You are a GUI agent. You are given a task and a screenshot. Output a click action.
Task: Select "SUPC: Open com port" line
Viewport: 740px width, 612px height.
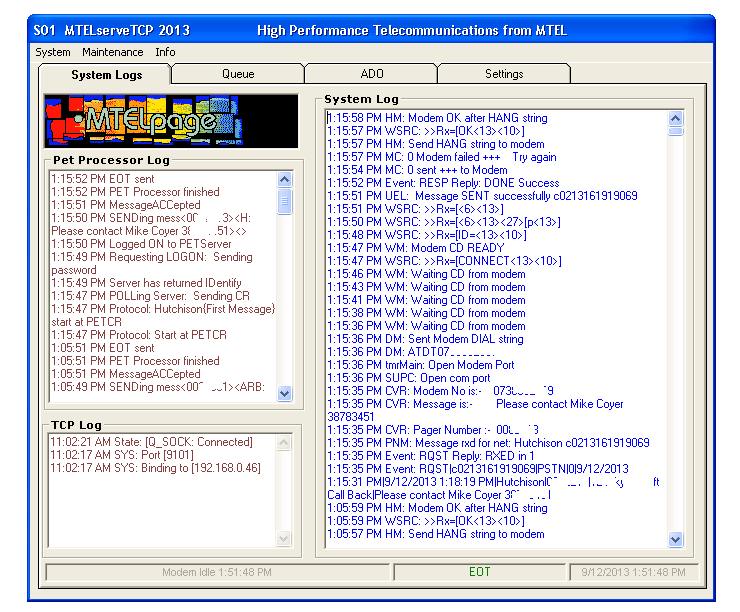409,378
